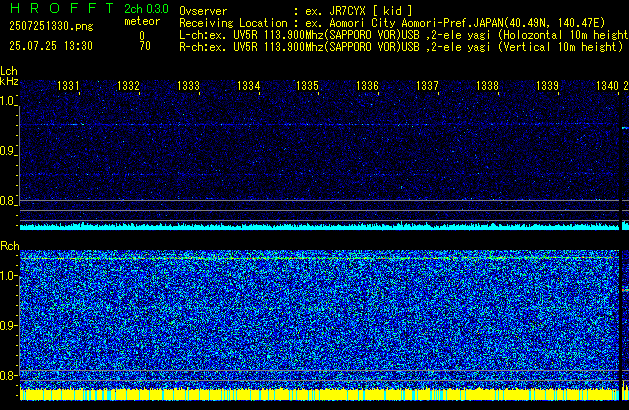Click the Lch 0.9 kHz axis label
This screenshot has width=629, height=410.
point(8,151)
